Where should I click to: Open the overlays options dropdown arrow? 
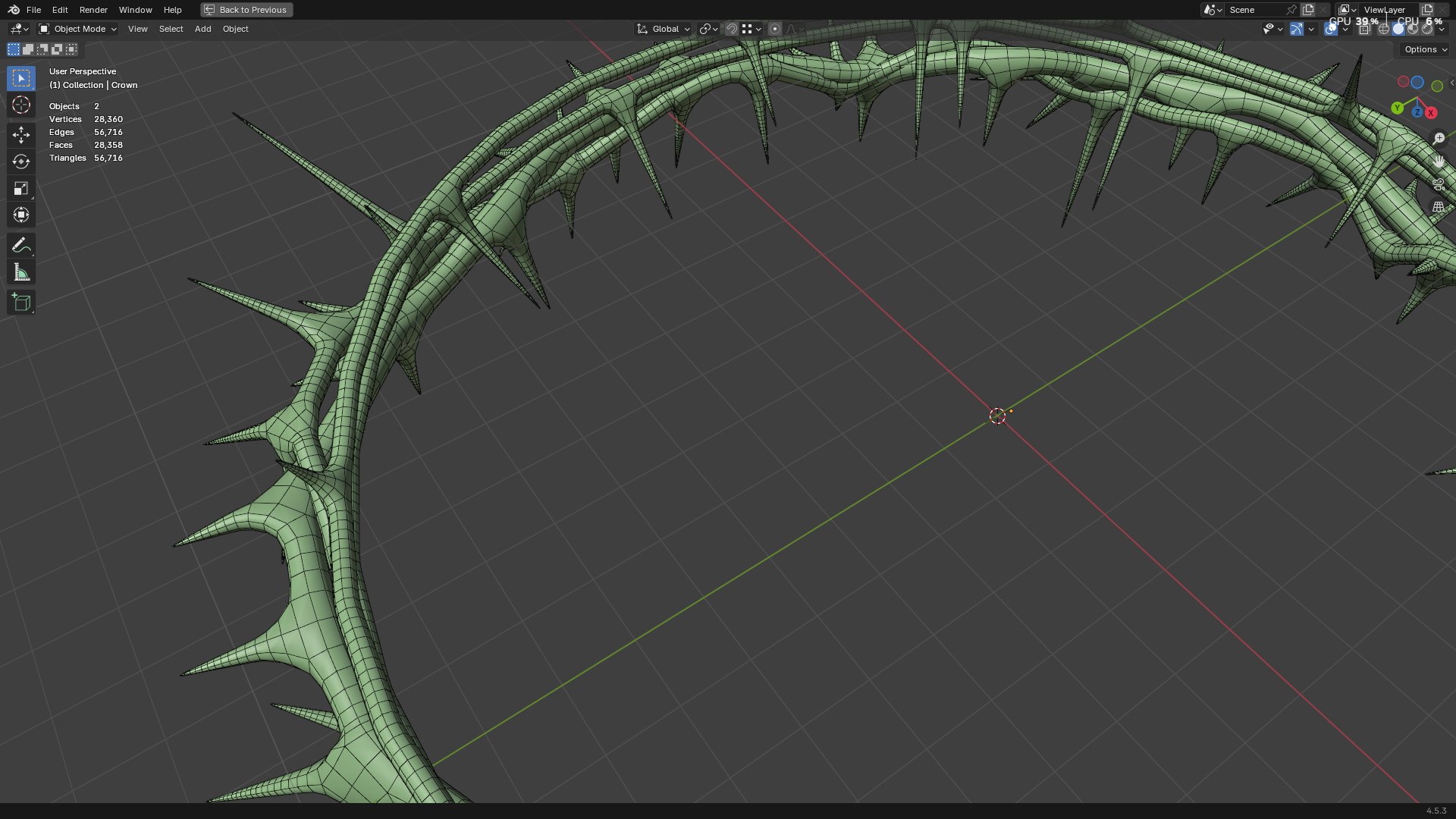[x=1345, y=29]
